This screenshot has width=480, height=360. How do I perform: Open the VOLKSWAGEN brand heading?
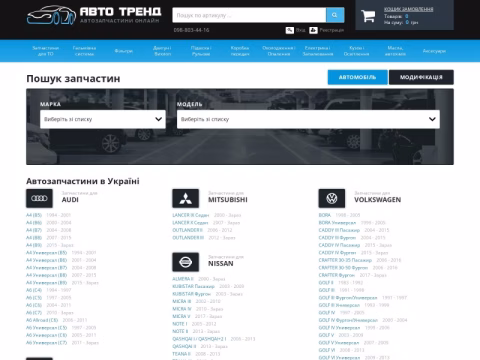tap(378, 200)
